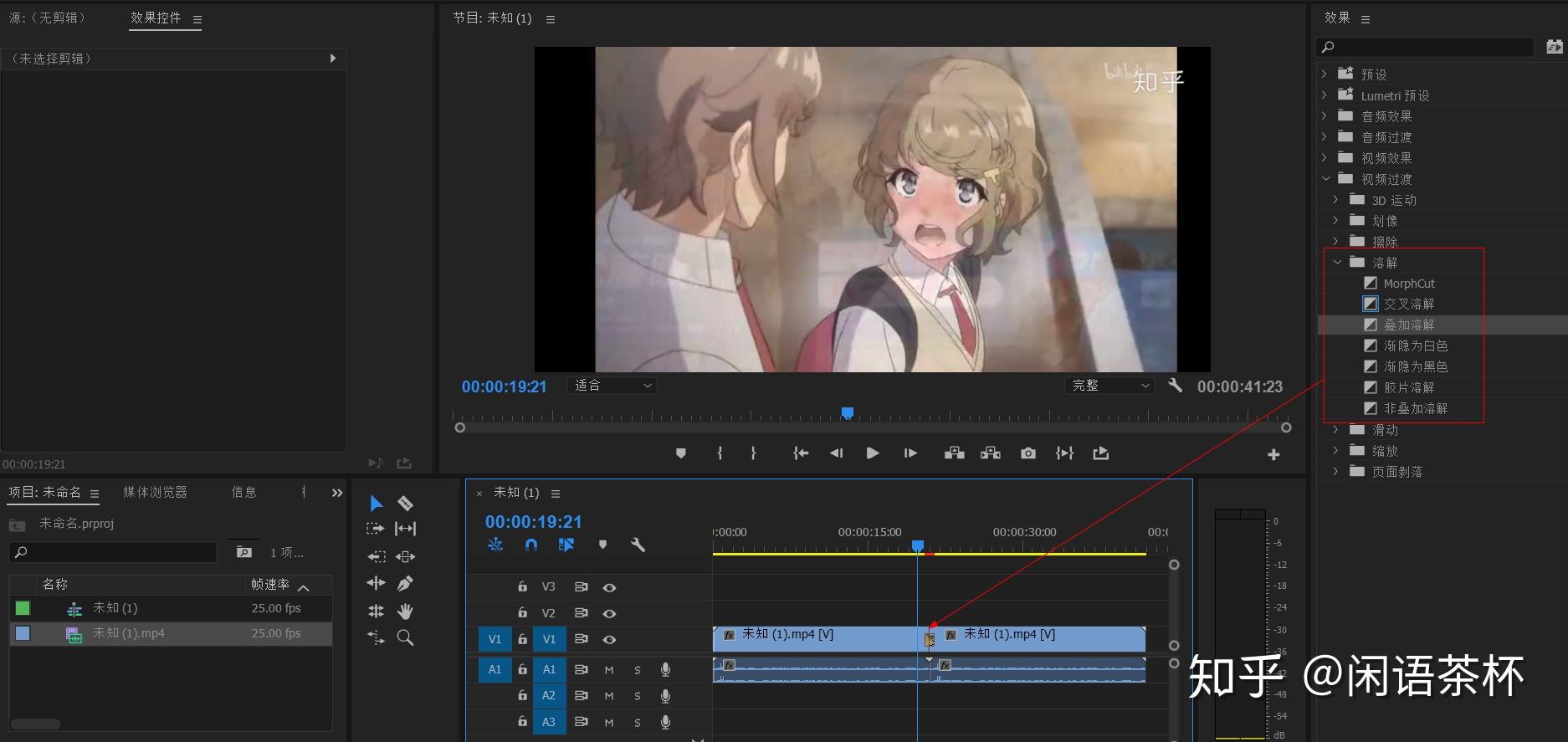Click program monitor playhead on scrub bar
This screenshot has width=1568, height=742.
(847, 412)
